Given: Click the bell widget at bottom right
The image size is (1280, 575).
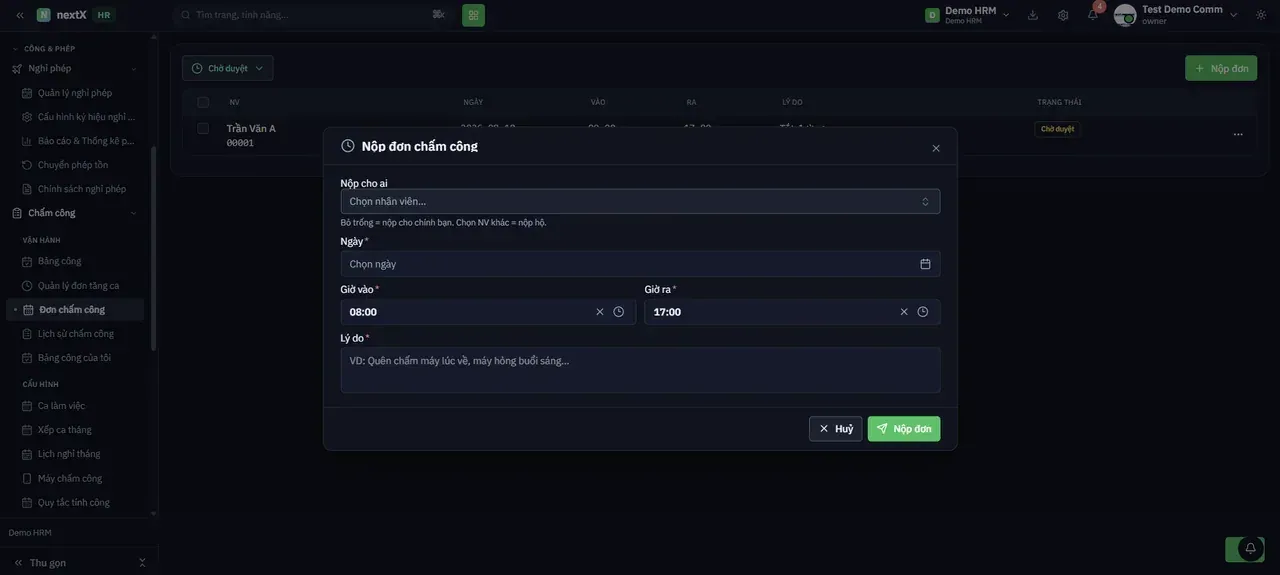Looking at the screenshot, I should click(x=1250, y=548).
